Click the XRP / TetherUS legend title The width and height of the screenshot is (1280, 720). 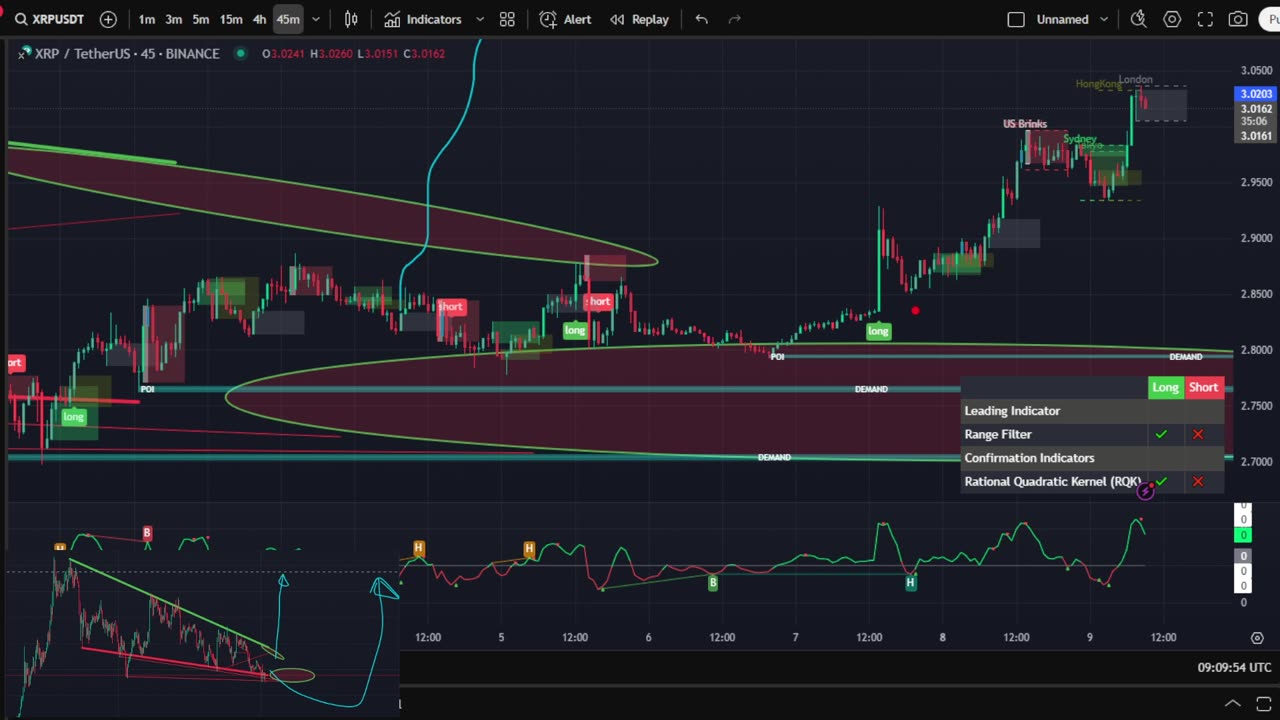(127, 53)
